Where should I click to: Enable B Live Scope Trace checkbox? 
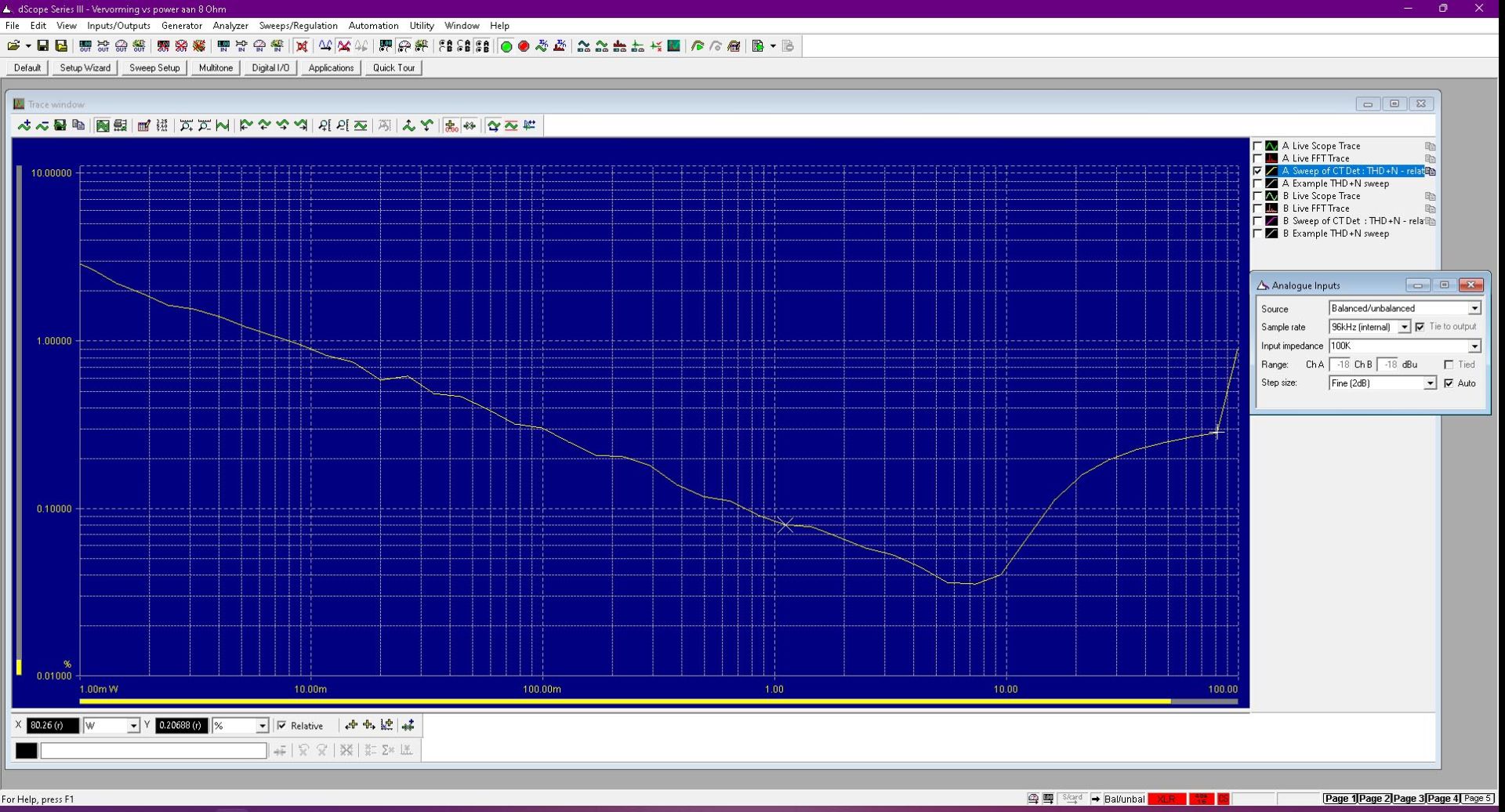[x=1258, y=196]
